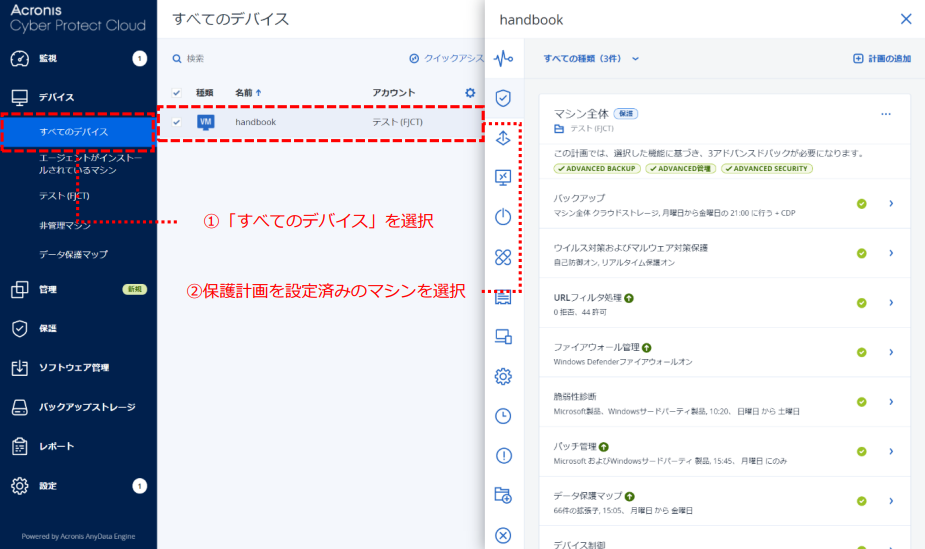
Task: Click the 検索 search field
Action: point(260,59)
